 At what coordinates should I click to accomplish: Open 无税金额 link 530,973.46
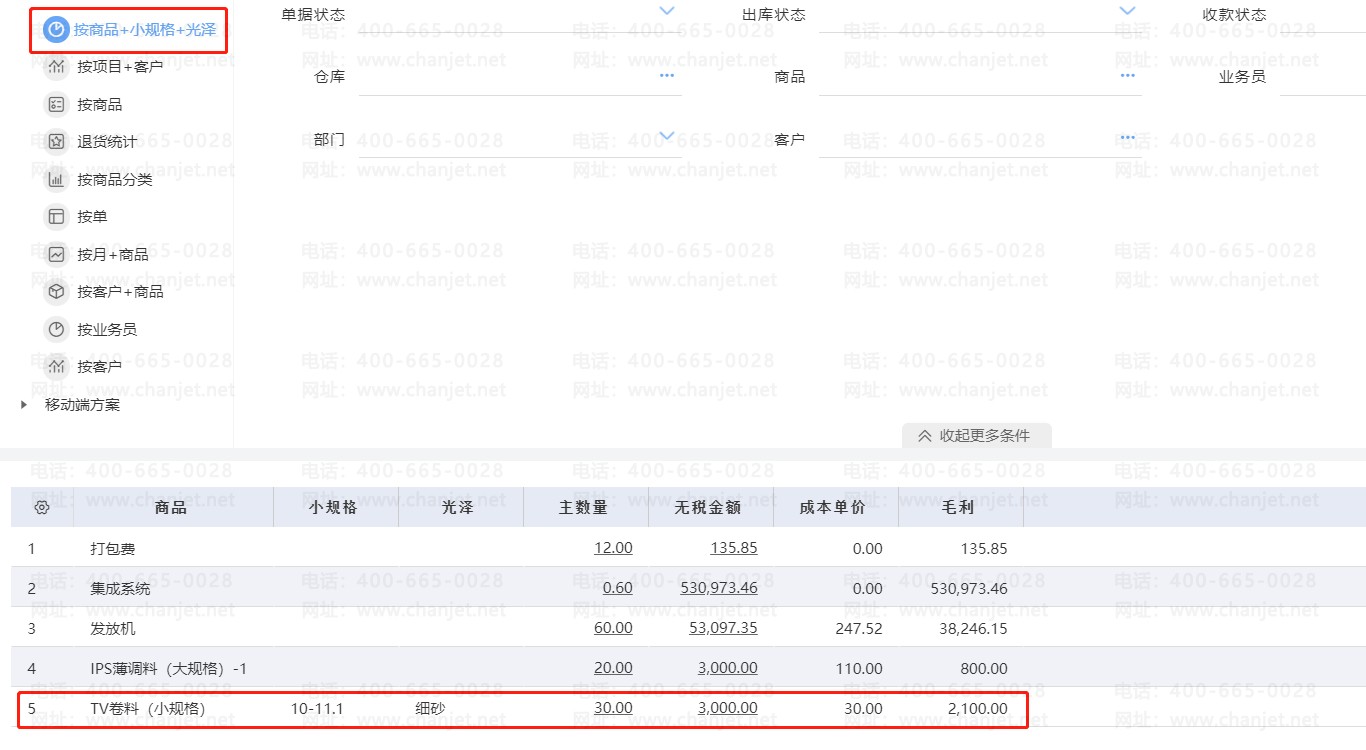(719, 588)
